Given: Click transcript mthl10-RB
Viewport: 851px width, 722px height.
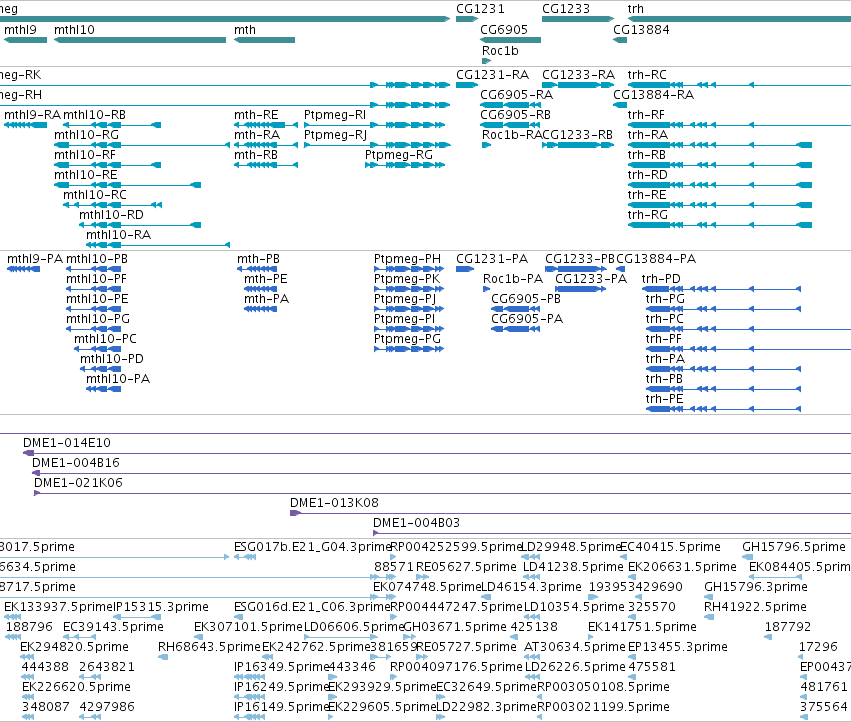Looking at the screenshot, I should point(94,115).
